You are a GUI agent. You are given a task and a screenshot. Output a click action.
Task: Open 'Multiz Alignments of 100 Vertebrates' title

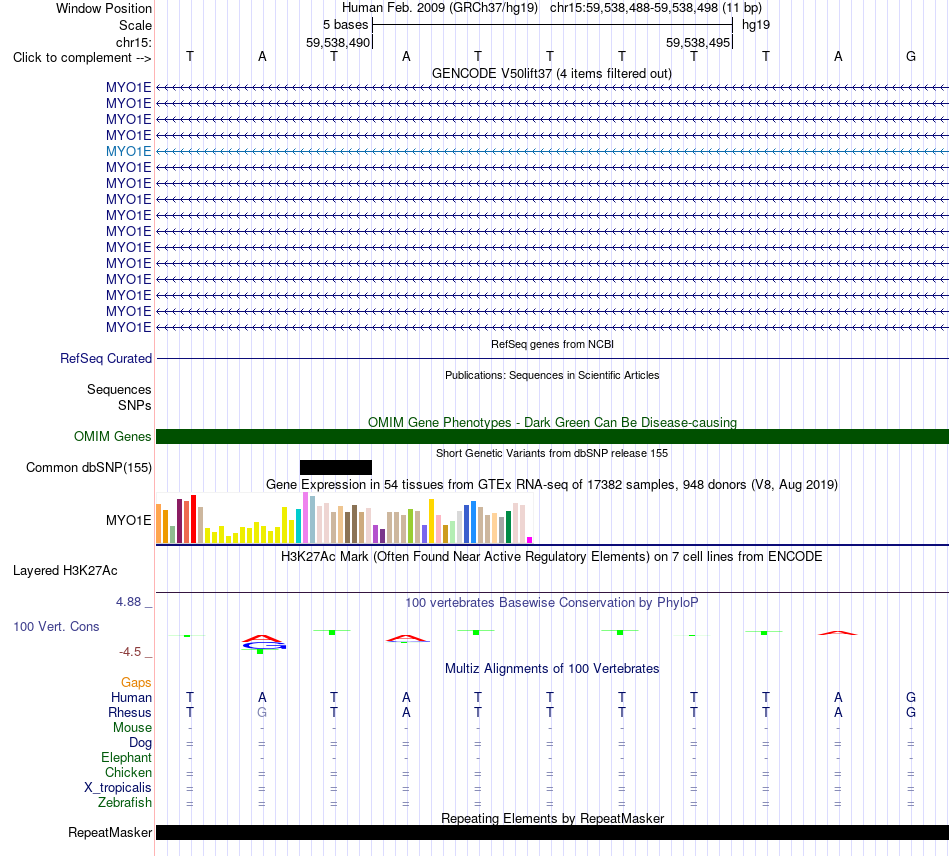tap(552, 669)
